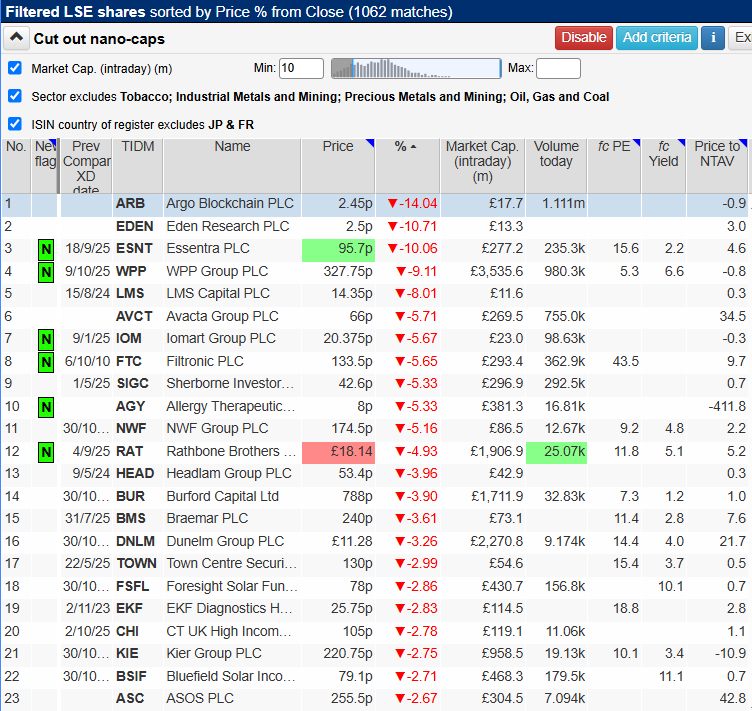Click the fc Yield column header
752x711 pixels.
pos(664,166)
